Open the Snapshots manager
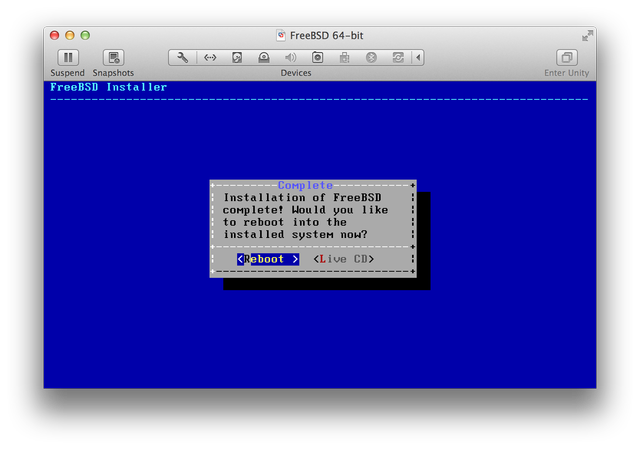This screenshot has width=640, height=449. click(113, 58)
